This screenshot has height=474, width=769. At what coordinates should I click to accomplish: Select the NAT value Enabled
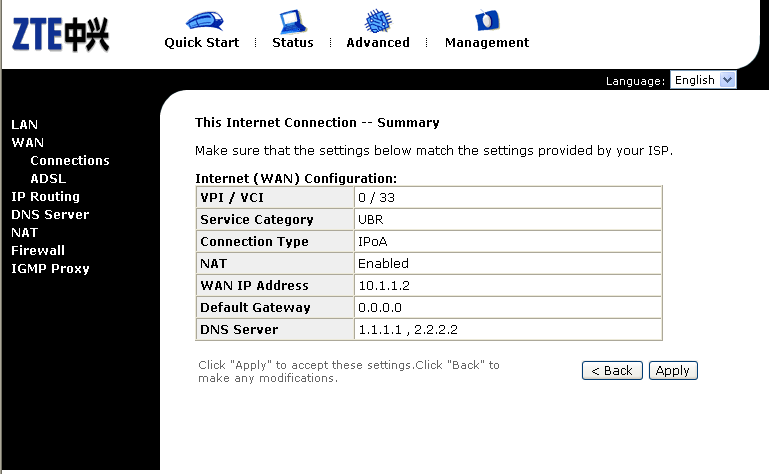click(383, 263)
